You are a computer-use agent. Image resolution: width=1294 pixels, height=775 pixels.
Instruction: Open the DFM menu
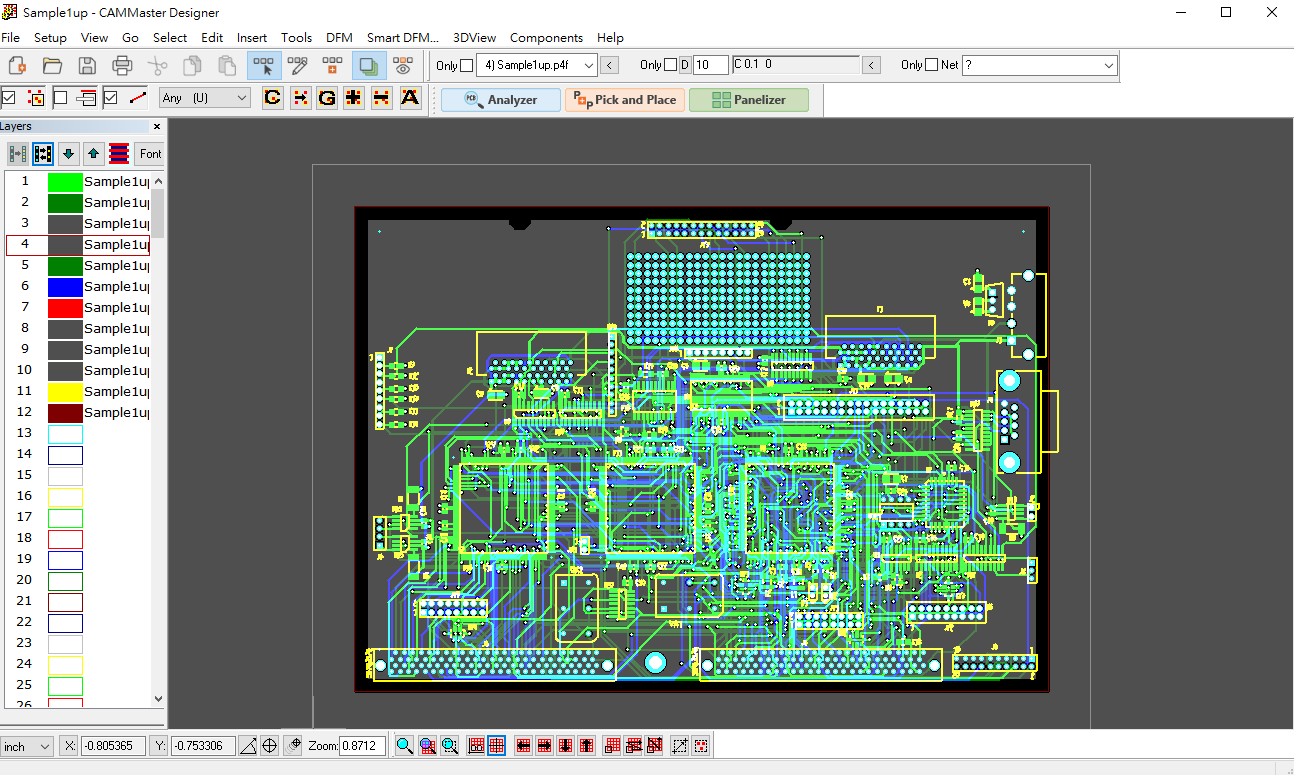point(339,38)
